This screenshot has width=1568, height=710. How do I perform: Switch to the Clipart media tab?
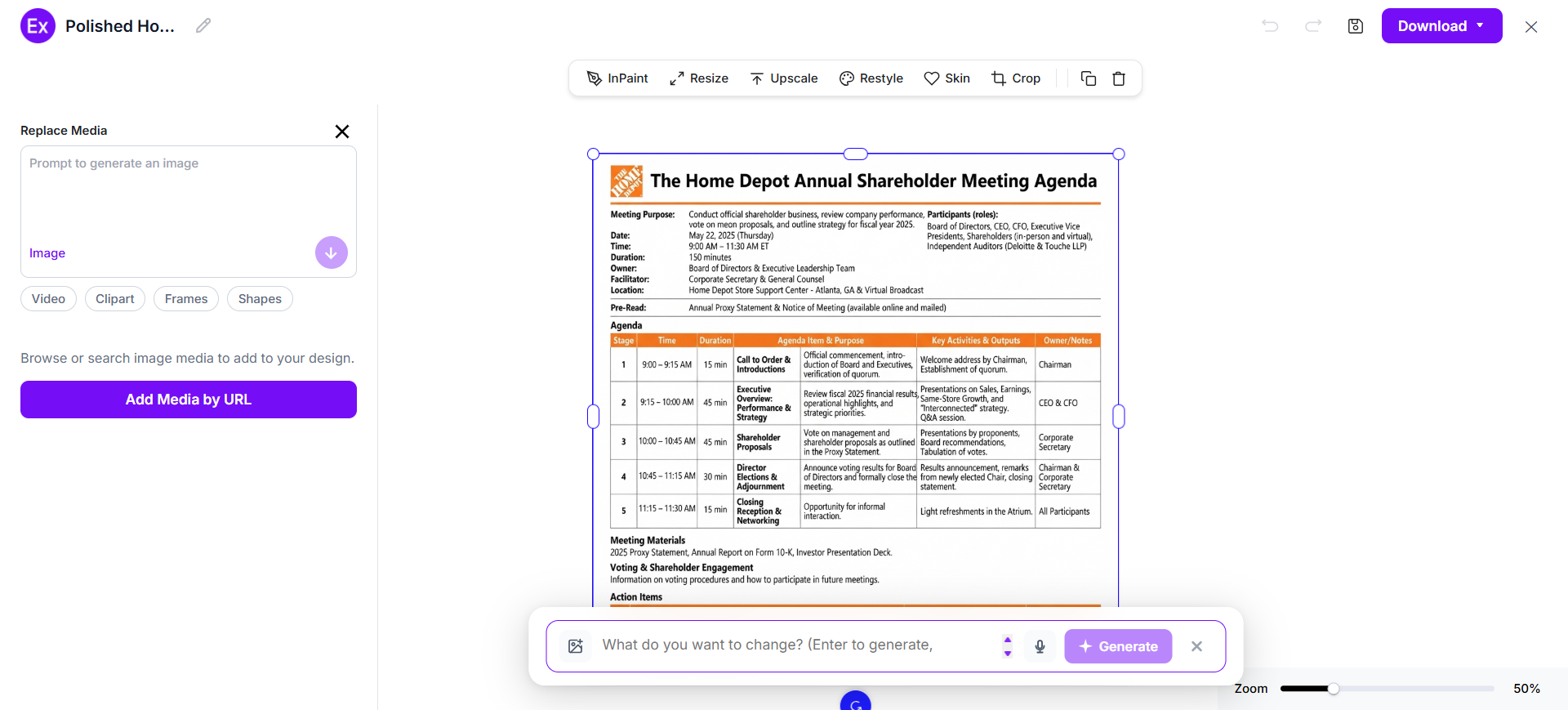[115, 299]
